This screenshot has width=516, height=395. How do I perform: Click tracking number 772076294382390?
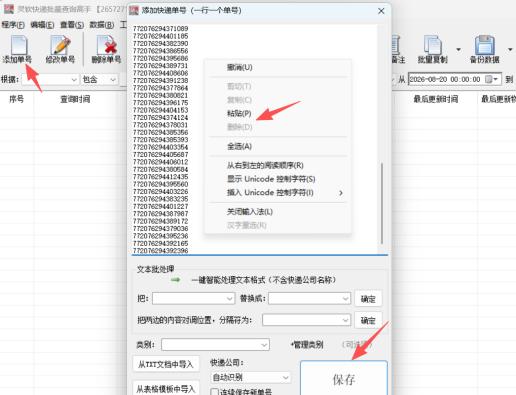[161, 43]
